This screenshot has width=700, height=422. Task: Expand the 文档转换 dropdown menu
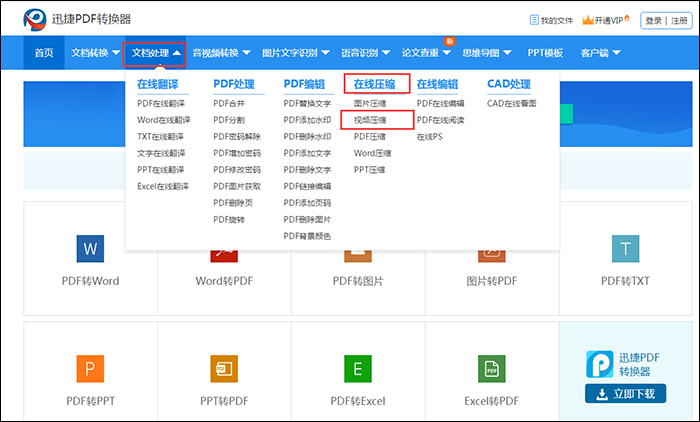tap(93, 53)
